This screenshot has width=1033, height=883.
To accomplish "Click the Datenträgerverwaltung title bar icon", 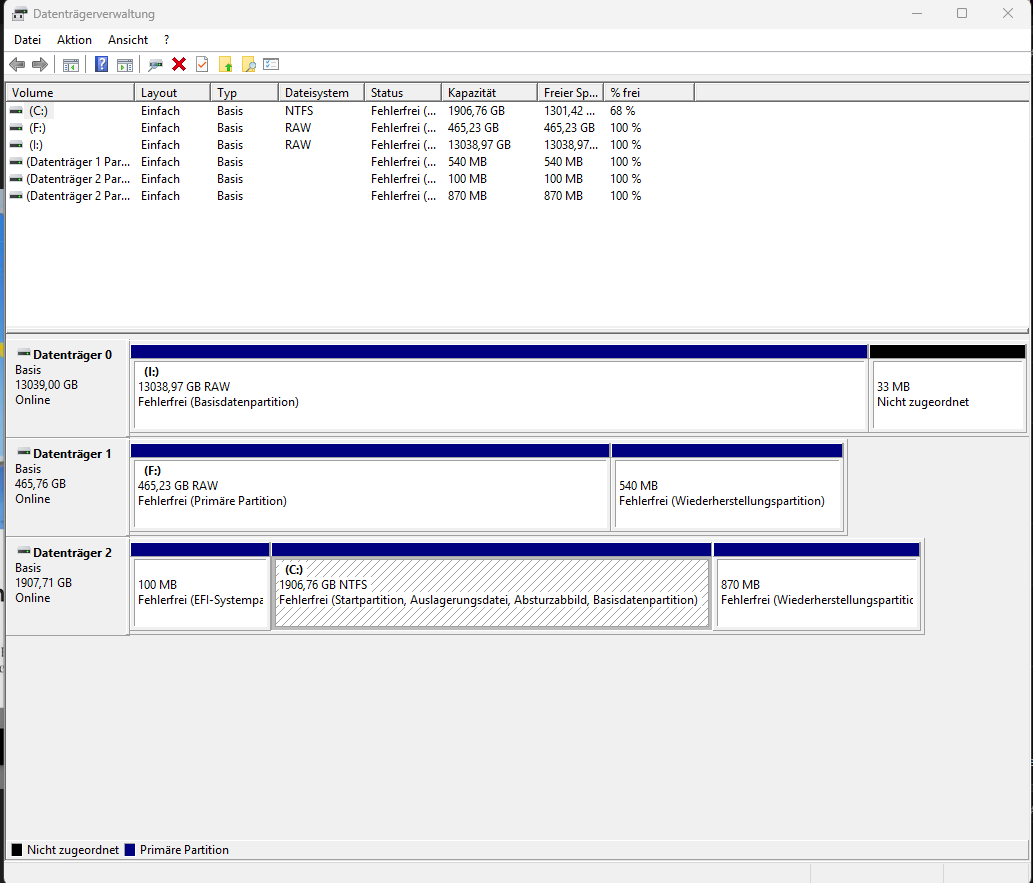I will click(x=20, y=14).
